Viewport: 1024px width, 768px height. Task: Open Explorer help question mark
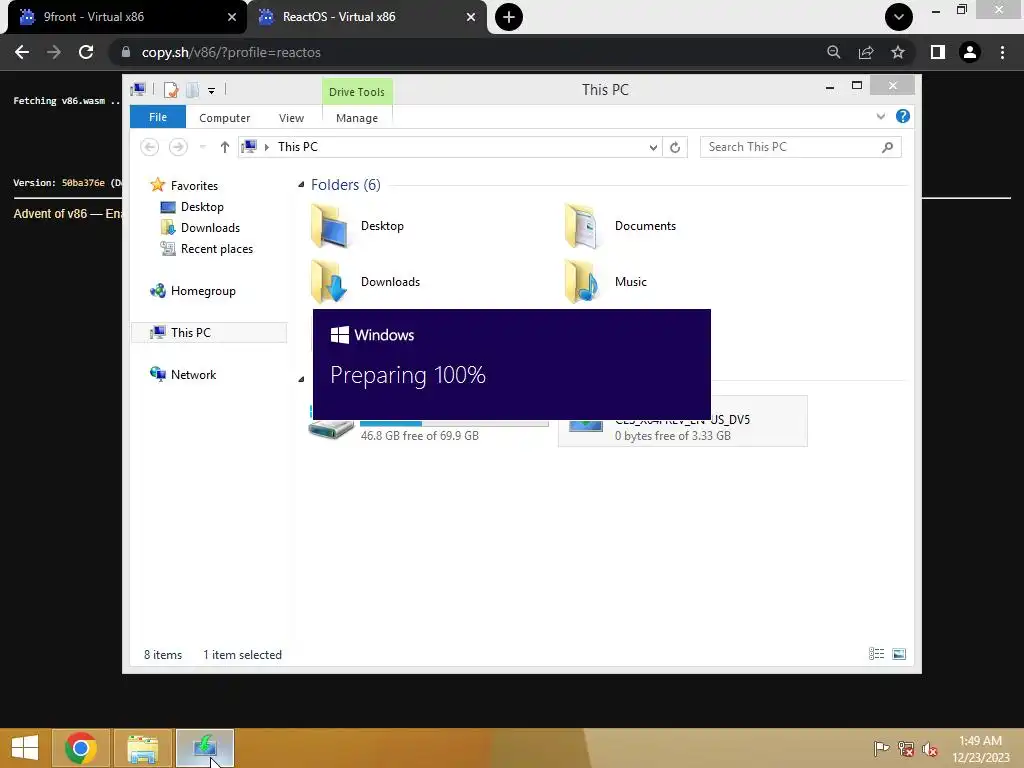903,116
